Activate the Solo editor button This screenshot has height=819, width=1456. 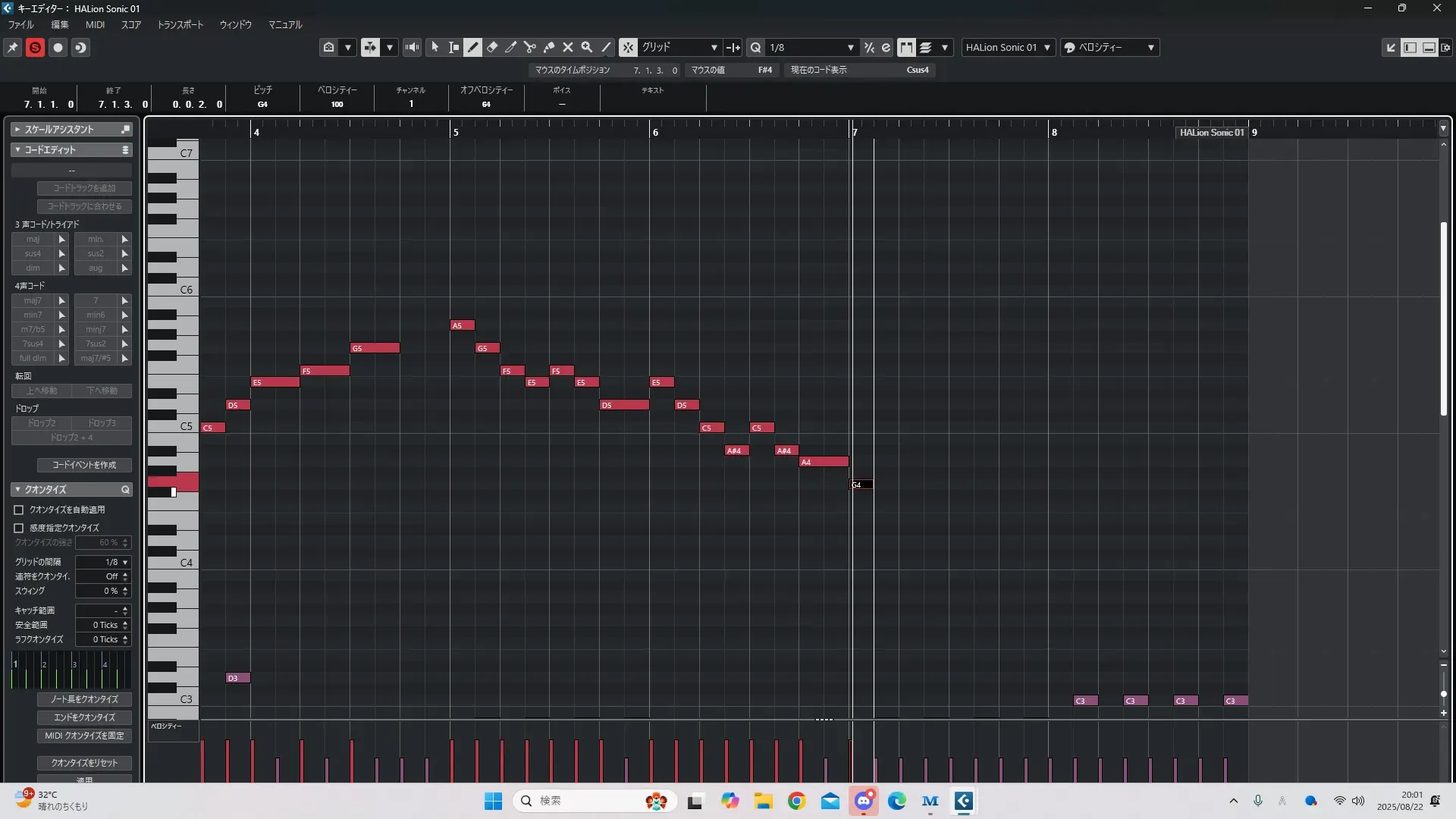click(35, 47)
